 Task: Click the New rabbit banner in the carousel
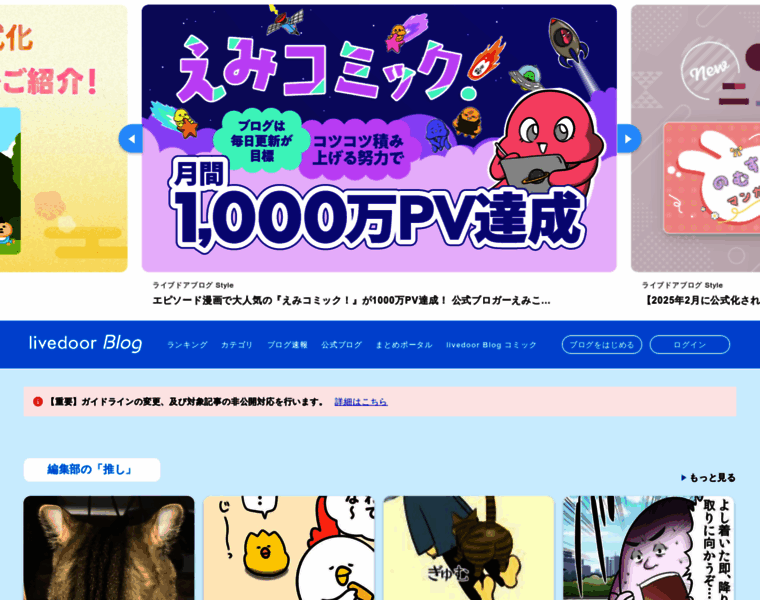pyautogui.click(x=696, y=139)
